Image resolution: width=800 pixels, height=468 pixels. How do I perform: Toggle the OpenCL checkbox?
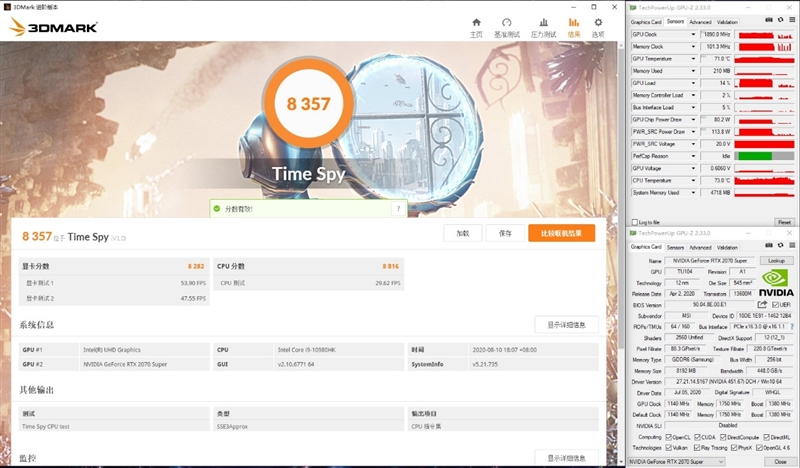click(x=668, y=437)
